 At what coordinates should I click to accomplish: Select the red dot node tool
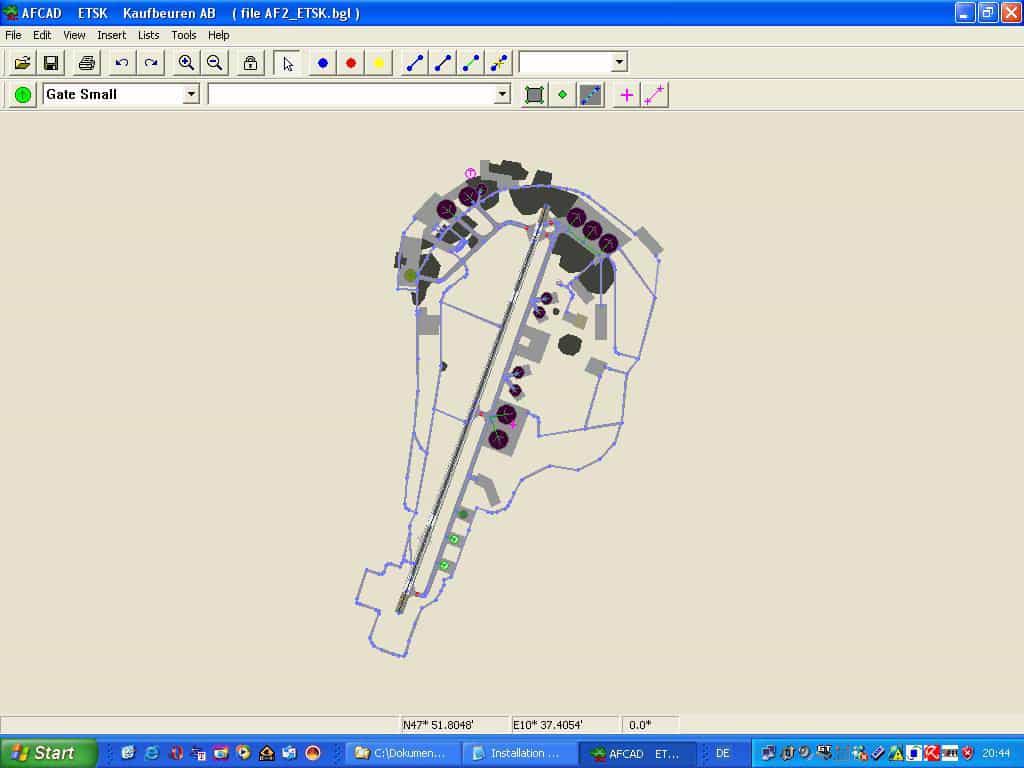click(x=351, y=63)
